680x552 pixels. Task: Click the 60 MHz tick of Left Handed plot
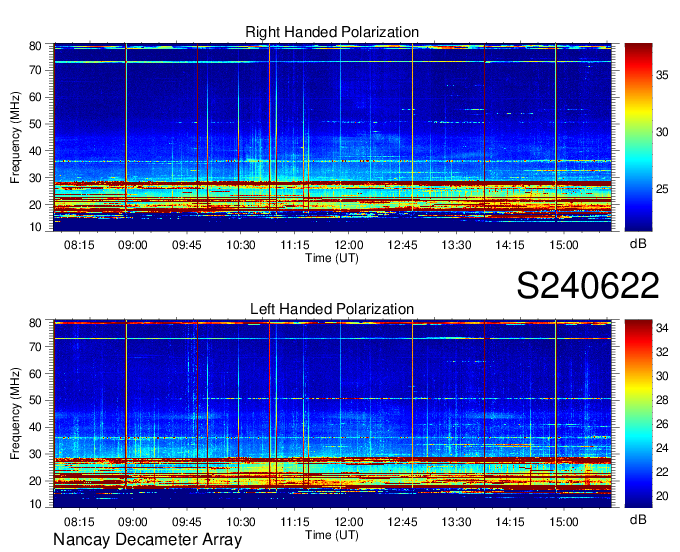(35, 373)
